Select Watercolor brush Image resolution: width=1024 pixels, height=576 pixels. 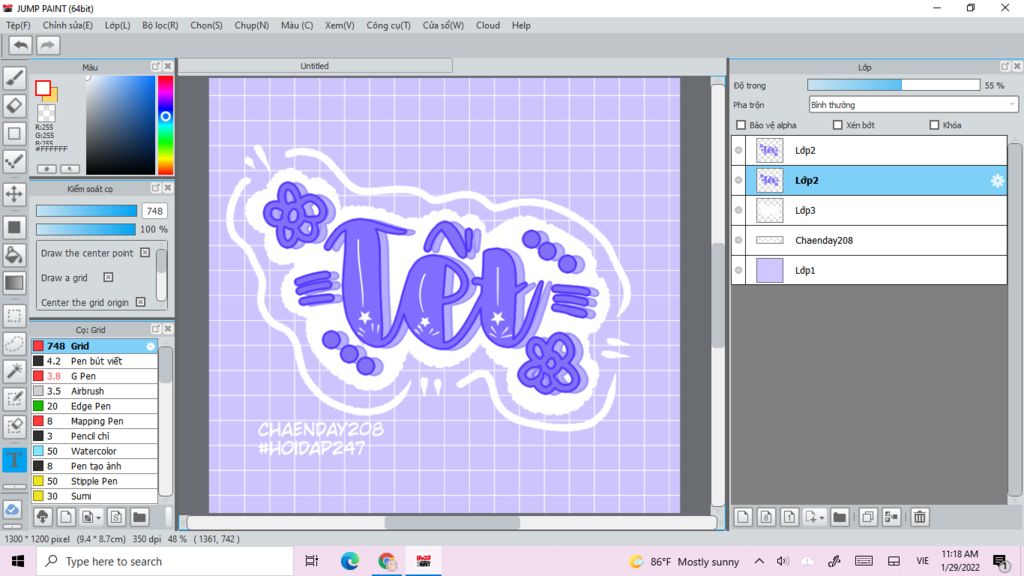95,451
